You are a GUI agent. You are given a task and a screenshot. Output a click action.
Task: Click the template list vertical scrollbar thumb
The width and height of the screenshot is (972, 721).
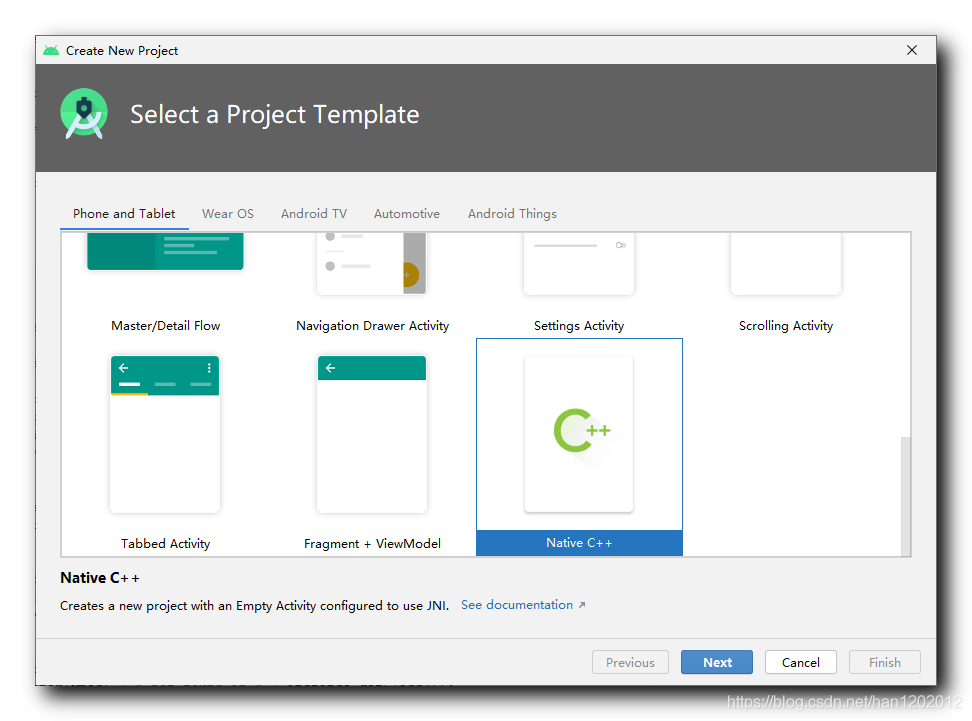[906, 496]
